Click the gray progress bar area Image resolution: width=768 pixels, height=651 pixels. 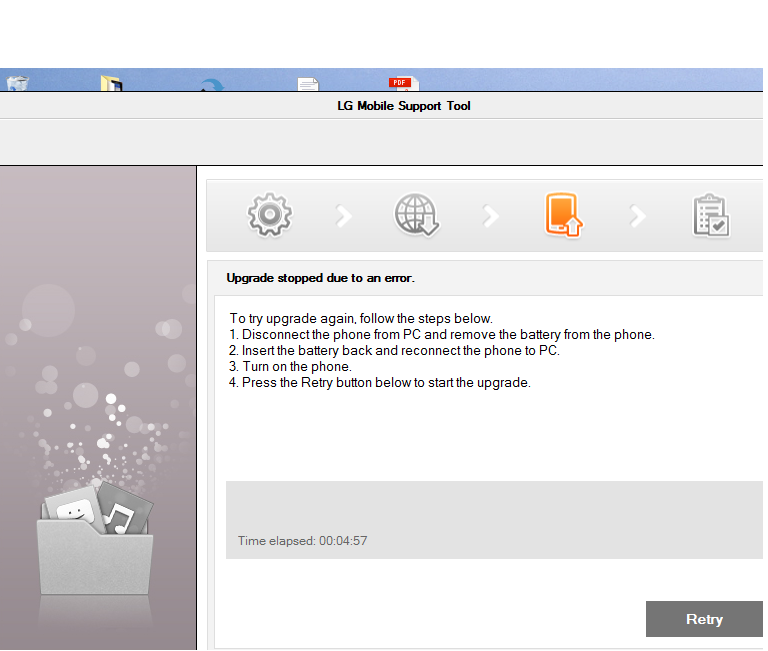coord(494,520)
